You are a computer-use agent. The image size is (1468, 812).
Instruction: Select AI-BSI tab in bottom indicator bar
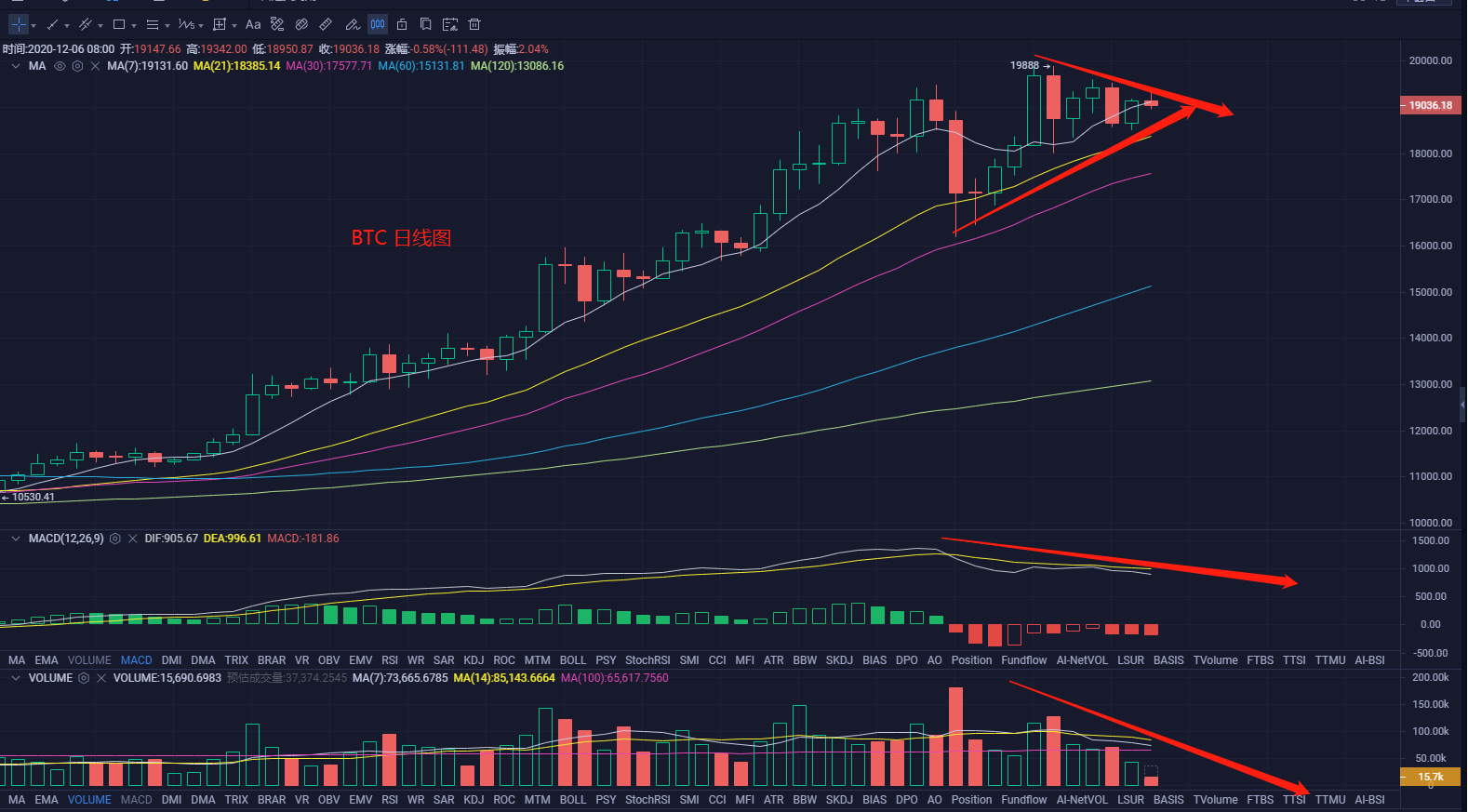click(x=1369, y=800)
